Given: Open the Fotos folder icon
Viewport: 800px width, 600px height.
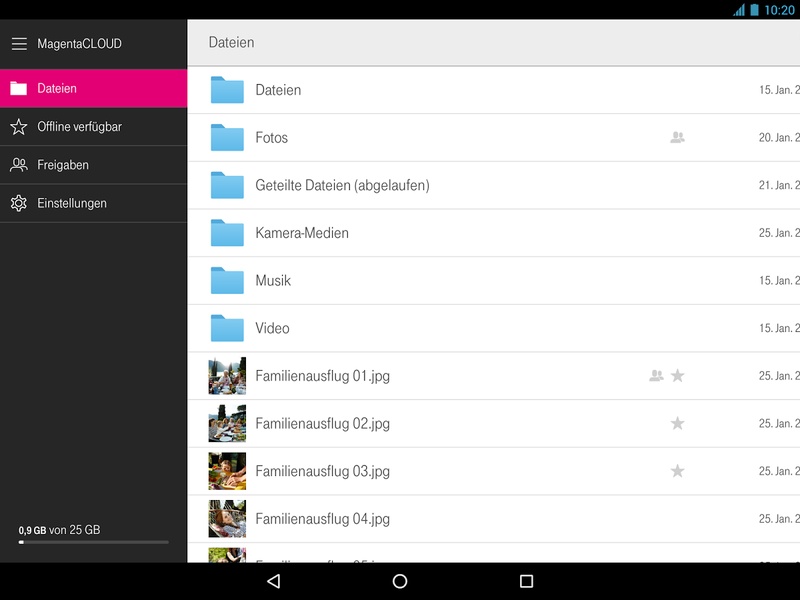Looking at the screenshot, I should [227, 137].
